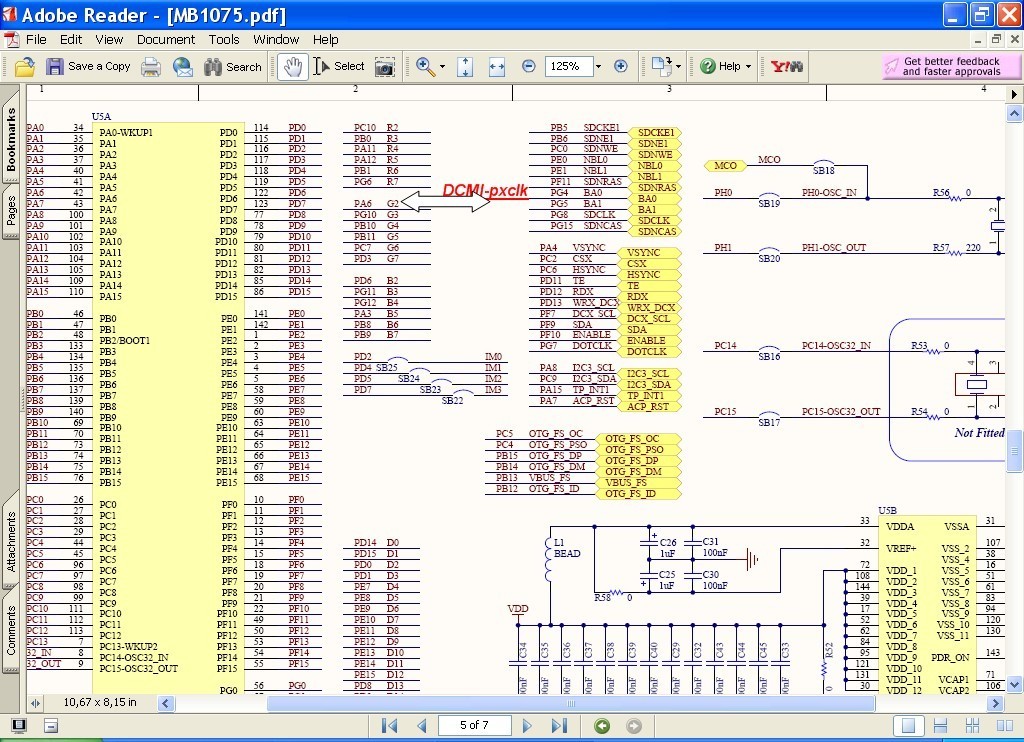This screenshot has height=742, width=1024.
Task: Click Save a Copy button
Action: (88, 67)
